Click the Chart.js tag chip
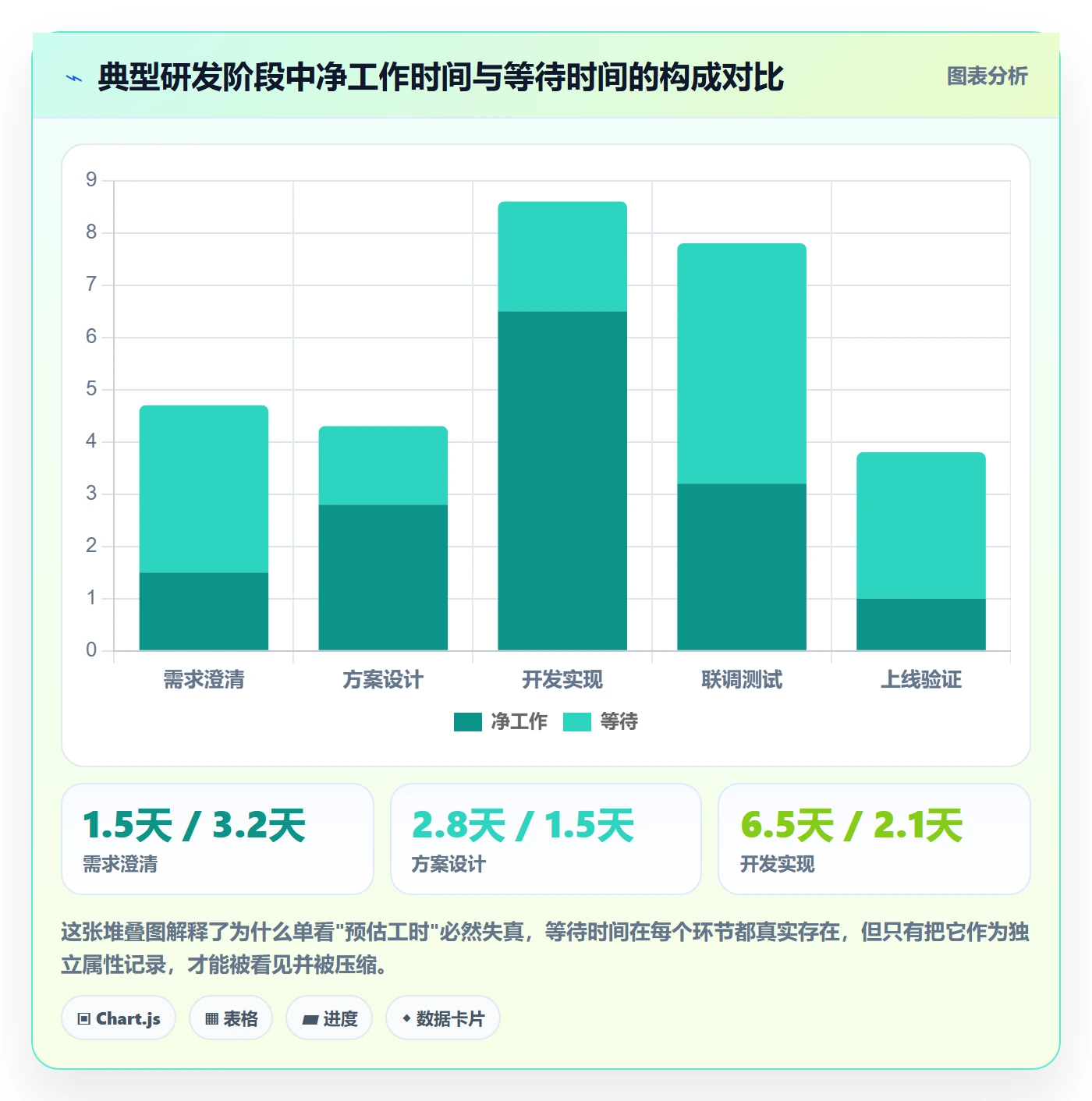Image resolution: width=1092 pixels, height=1101 pixels. pyautogui.click(x=119, y=1018)
